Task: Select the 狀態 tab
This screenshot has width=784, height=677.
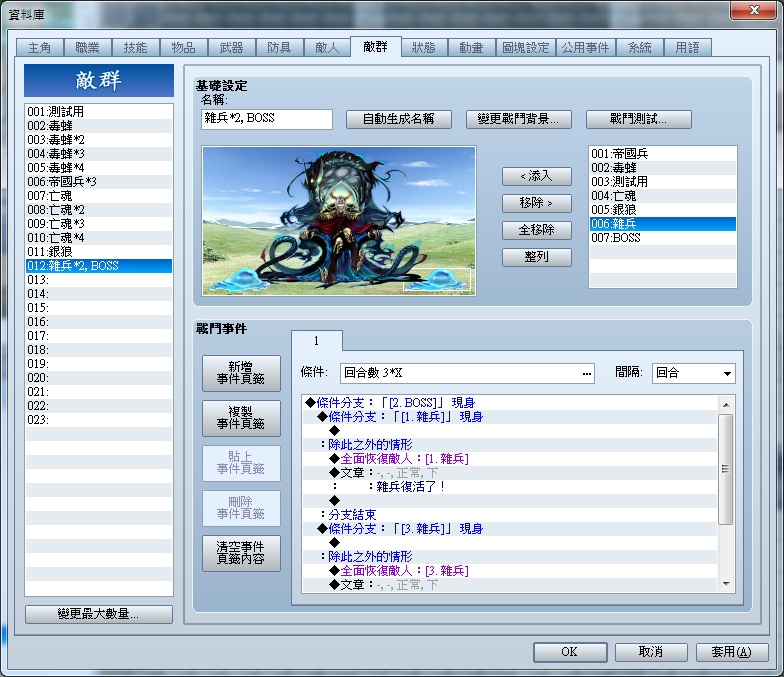Action: pos(424,48)
